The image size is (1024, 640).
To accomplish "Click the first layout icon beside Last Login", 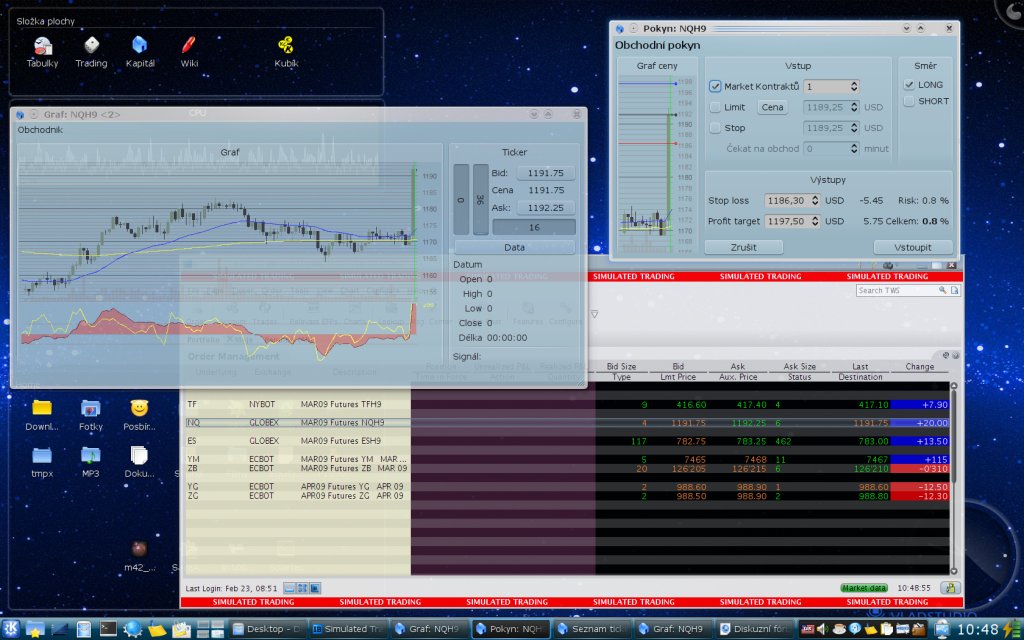I will point(289,588).
